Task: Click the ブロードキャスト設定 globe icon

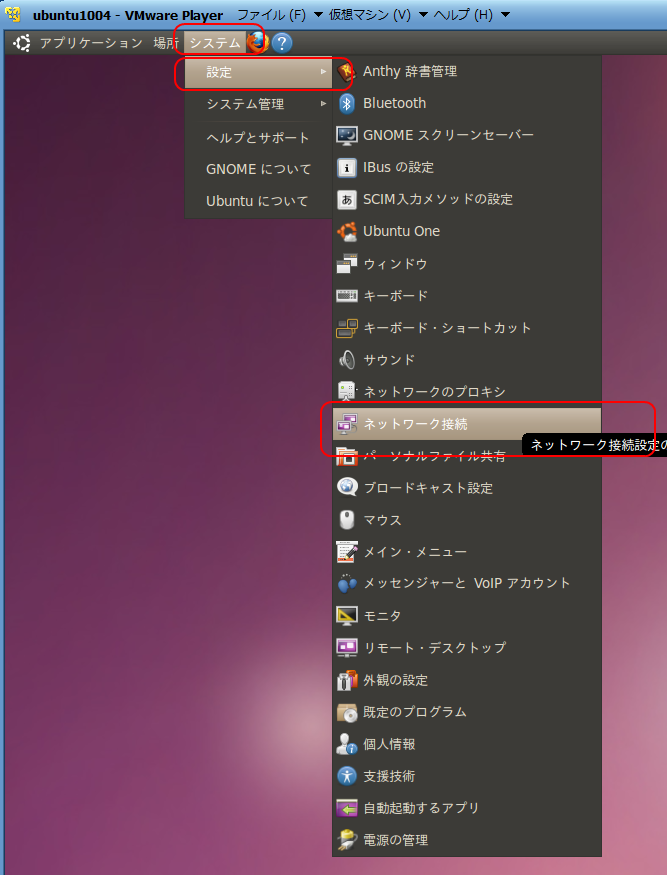Action: click(347, 488)
